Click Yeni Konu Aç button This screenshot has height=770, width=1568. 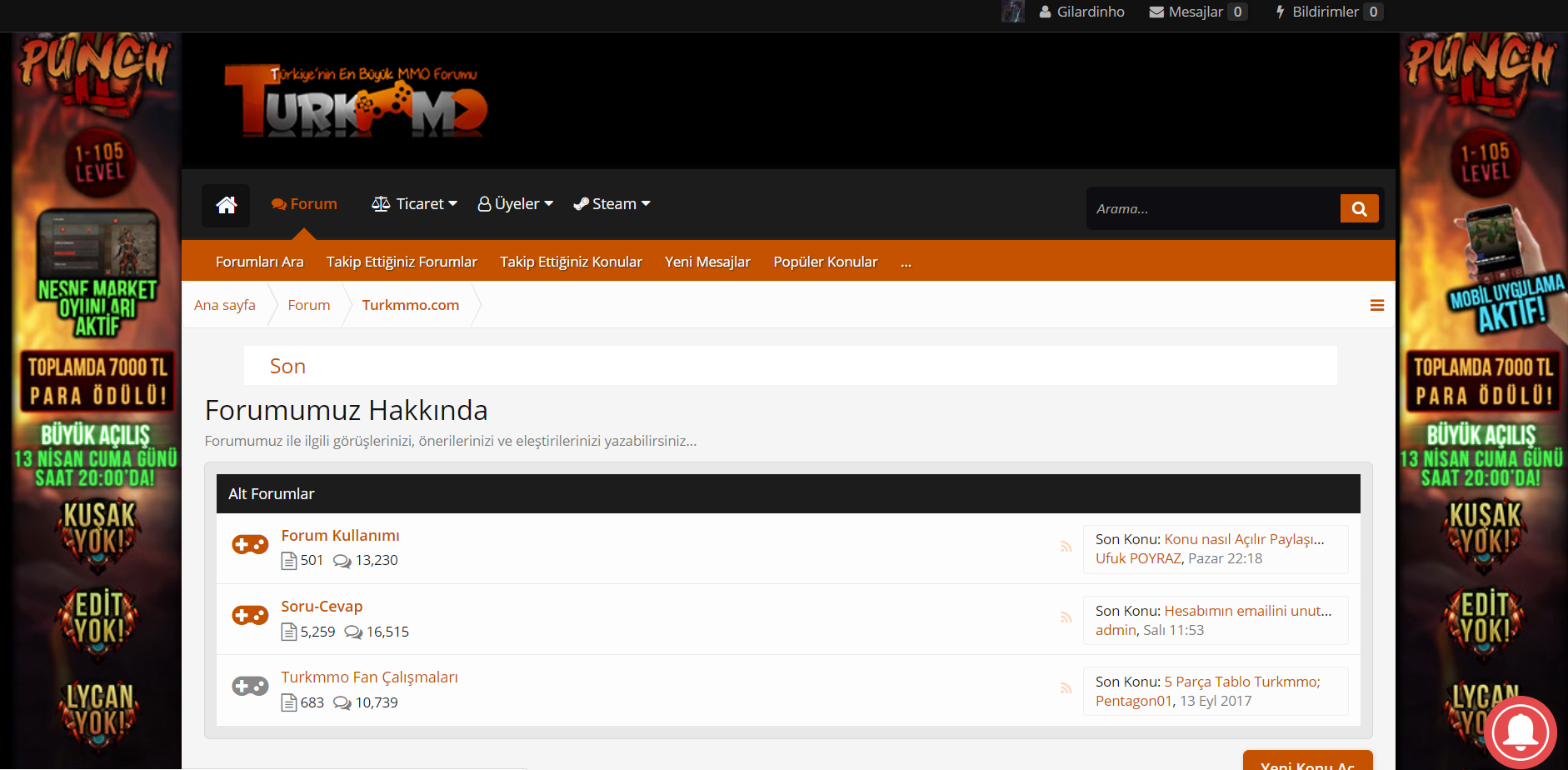[1307, 762]
